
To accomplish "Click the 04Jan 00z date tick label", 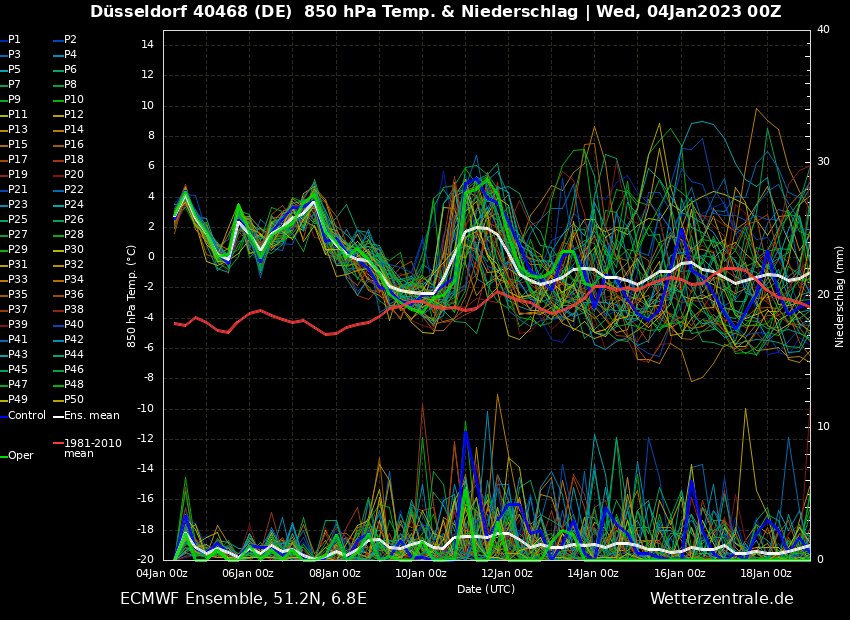I will (162, 574).
